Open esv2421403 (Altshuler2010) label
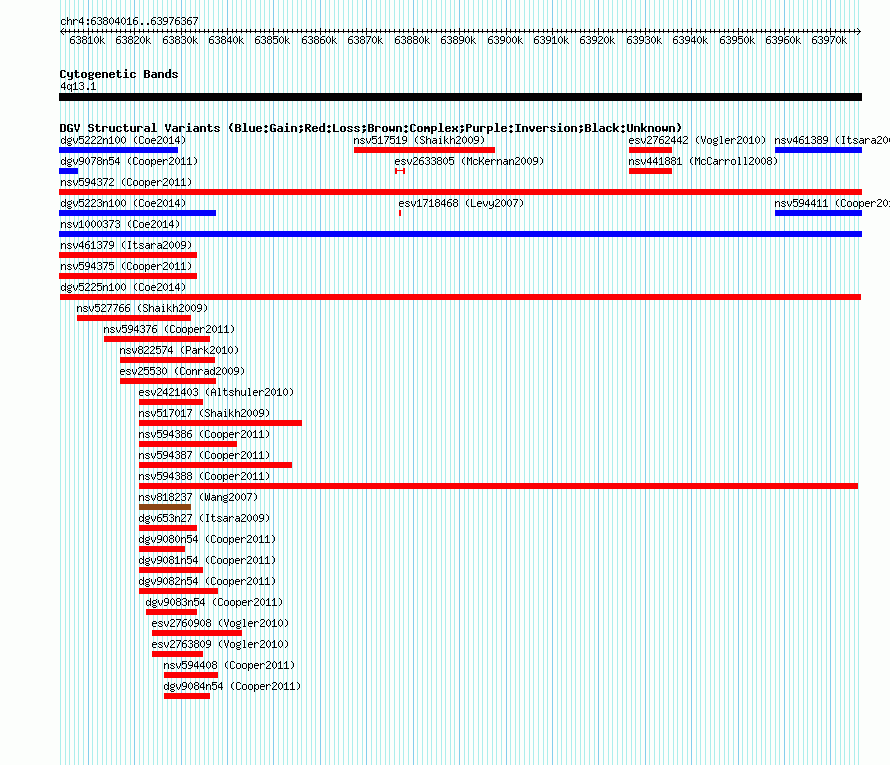 click(x=216, y=392)
